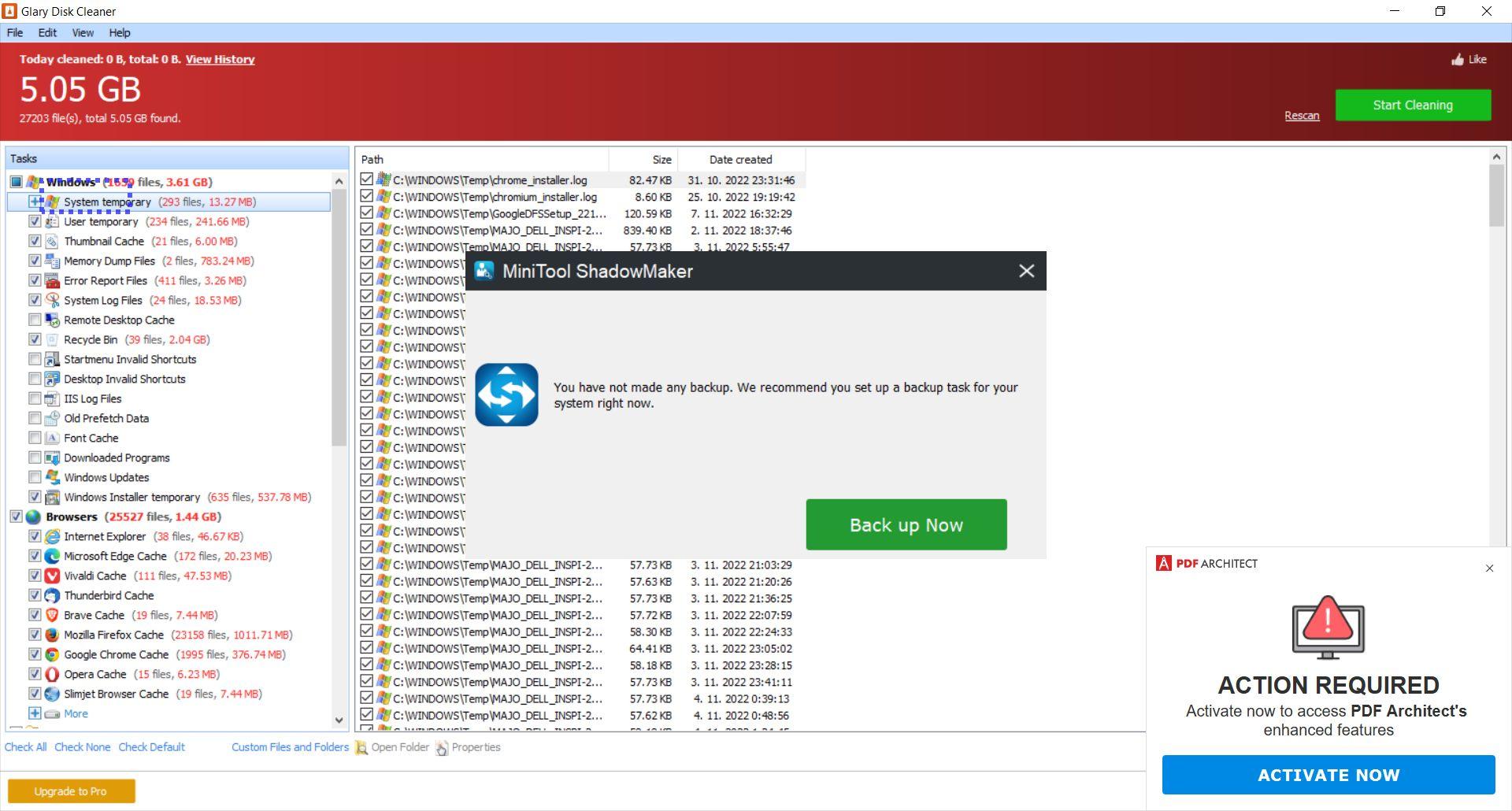Click the Slimjet Browser Cache icon
This screenshot has width=1512, height=811.
pos(52,694)
